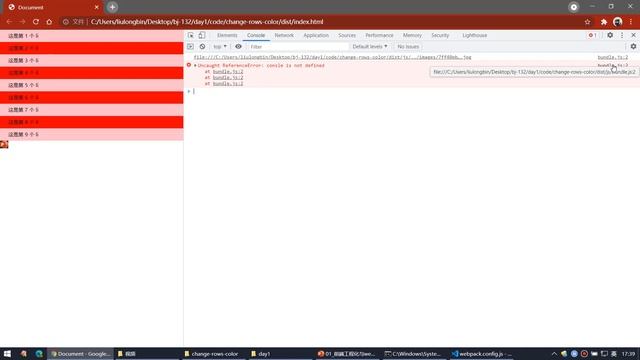The width and height of the screenshot is (640, 360).
Task: Switch to the C:\Windows\System command window taskbar item
Action: coord(413,354)
